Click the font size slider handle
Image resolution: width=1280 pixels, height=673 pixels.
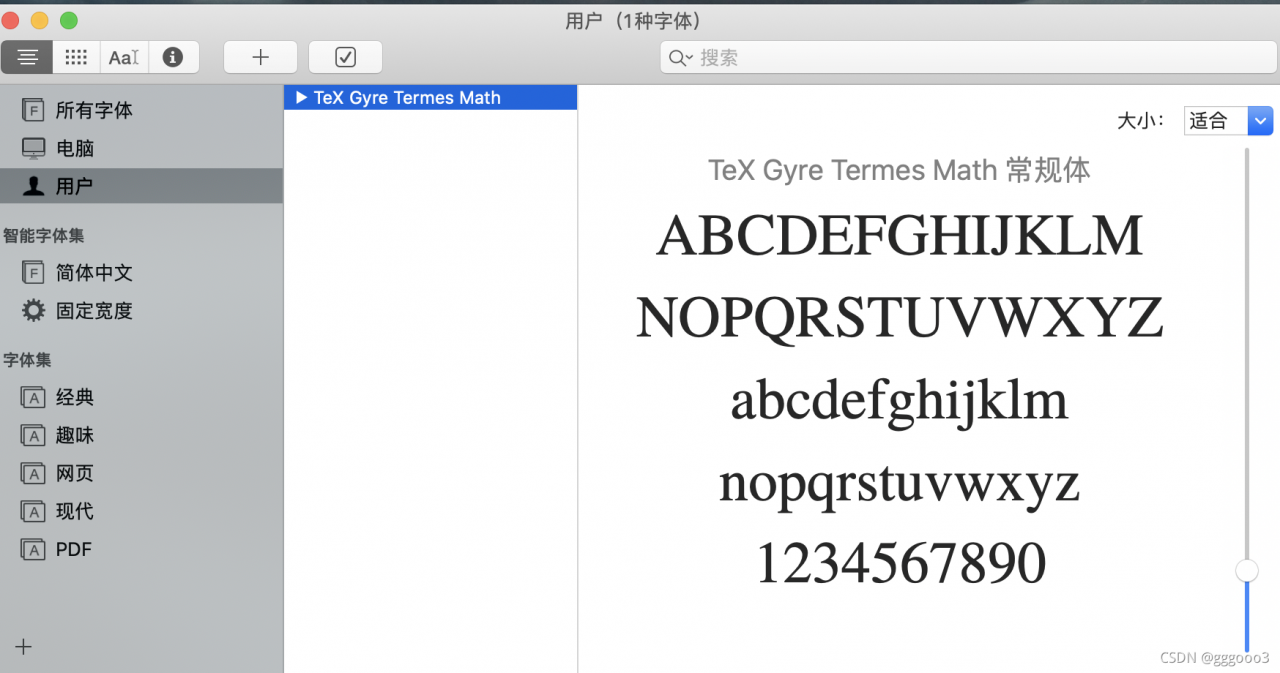point(1246,570)
